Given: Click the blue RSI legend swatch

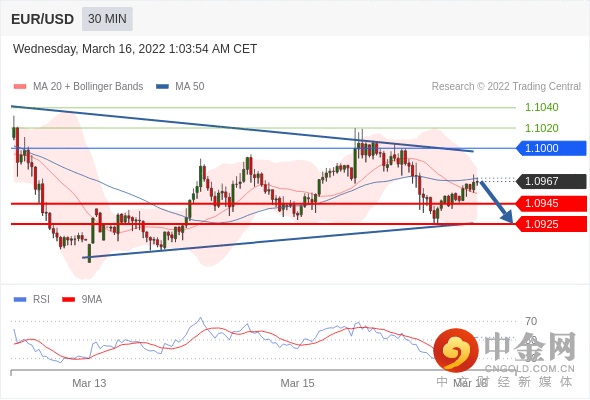Looking at the screenshot, I should (x=20, y=300).
